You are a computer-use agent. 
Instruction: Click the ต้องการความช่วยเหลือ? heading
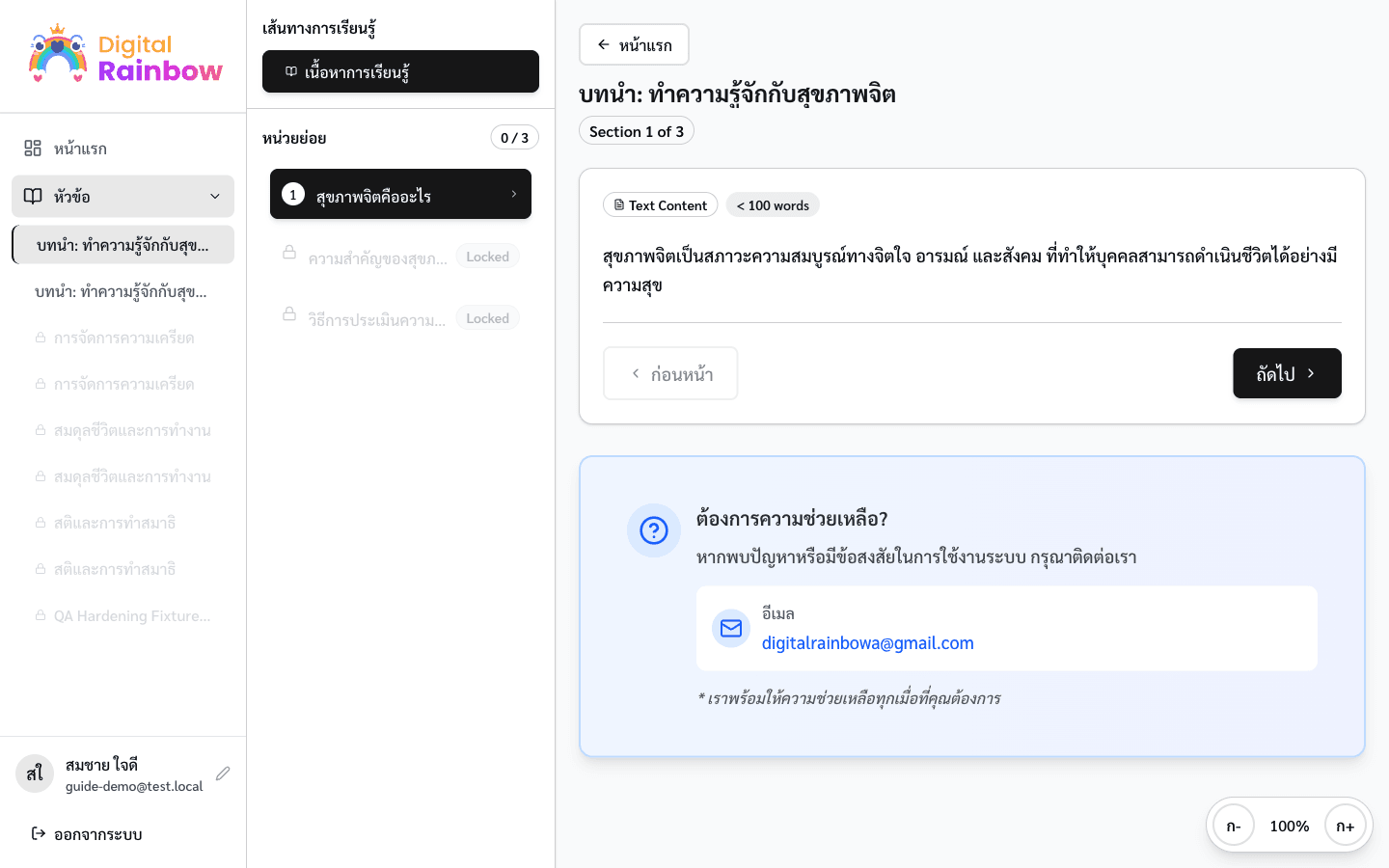(792, 519)
